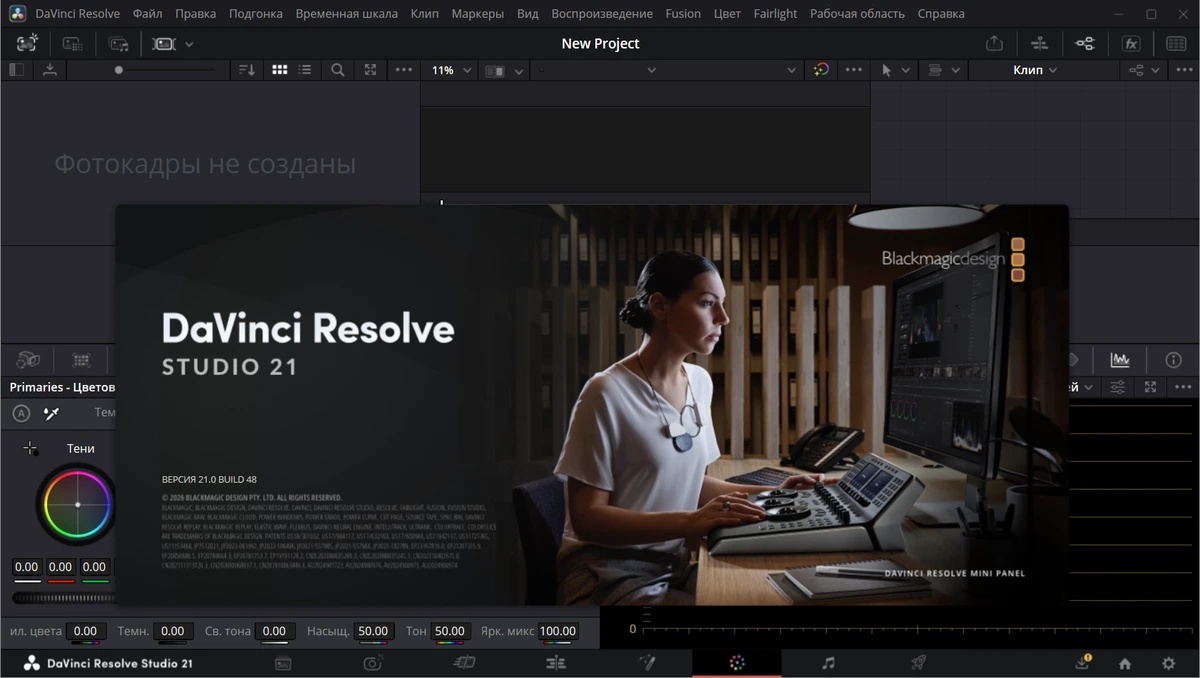Toggle the Timeline display icon
This screenshot has height=678, width=1200.
click(x=1039, y=44)
